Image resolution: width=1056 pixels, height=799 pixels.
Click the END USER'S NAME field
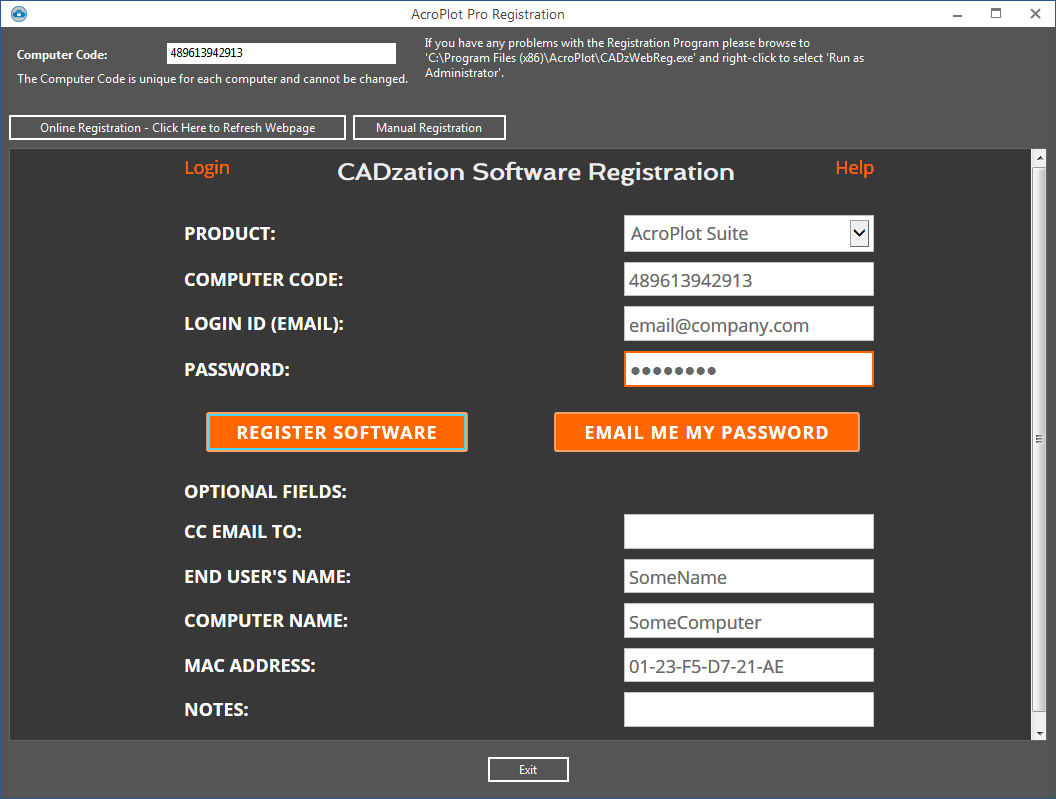coord(749,576)
